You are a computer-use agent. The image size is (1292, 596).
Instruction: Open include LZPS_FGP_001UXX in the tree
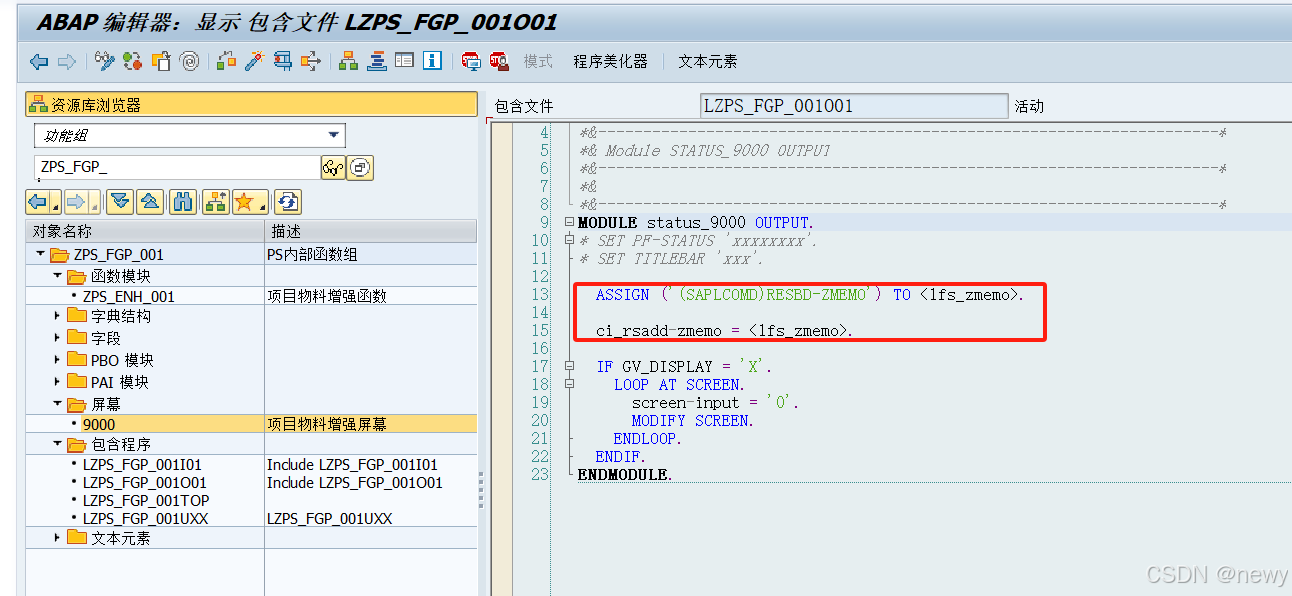point(146,519)
